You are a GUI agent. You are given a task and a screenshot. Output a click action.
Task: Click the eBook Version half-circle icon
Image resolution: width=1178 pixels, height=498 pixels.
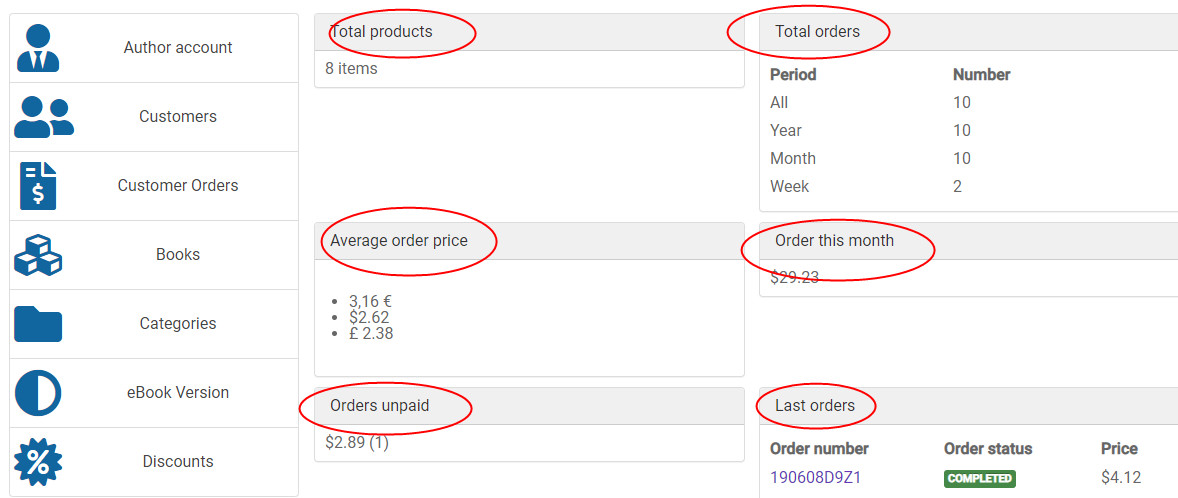(38, 393)
